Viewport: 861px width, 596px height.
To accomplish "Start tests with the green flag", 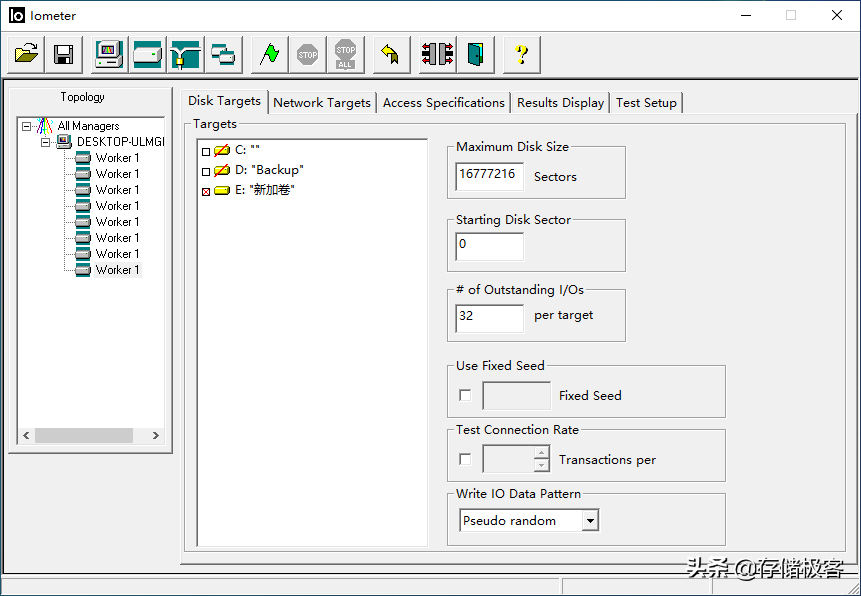I will coord(269,54).
